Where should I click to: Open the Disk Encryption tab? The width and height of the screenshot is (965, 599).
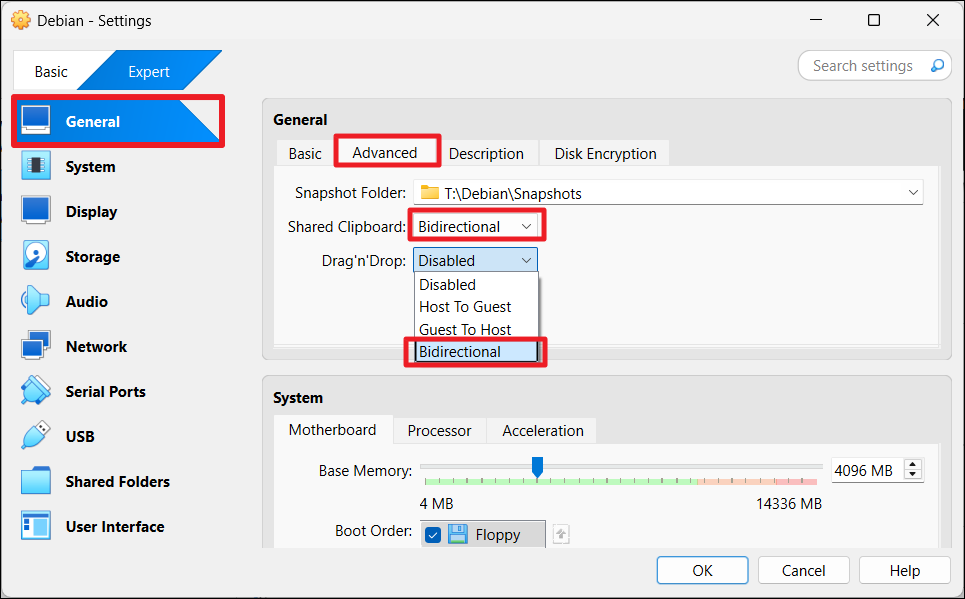pos(605,153)
